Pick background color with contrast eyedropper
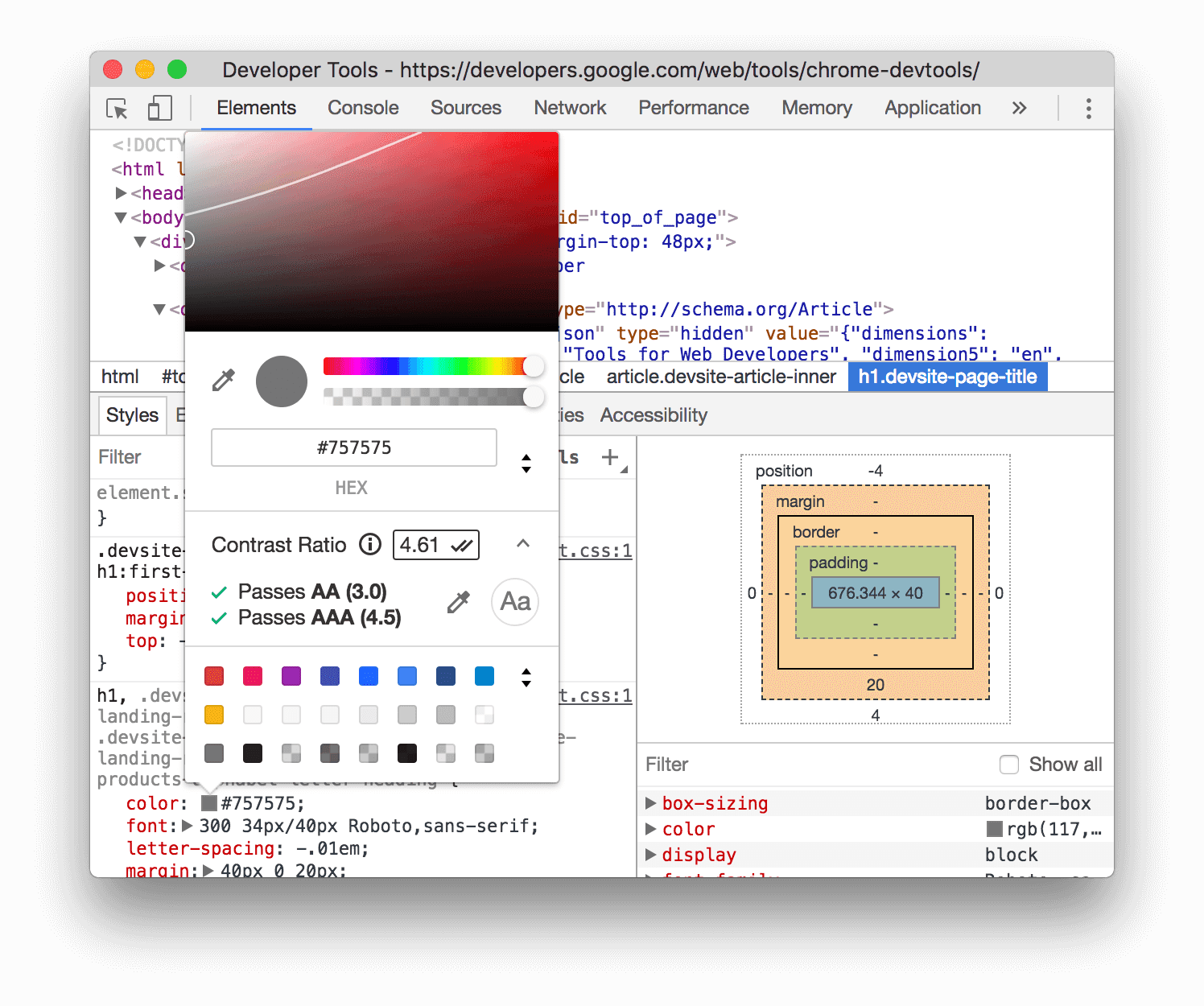 [x=457, y=602]
